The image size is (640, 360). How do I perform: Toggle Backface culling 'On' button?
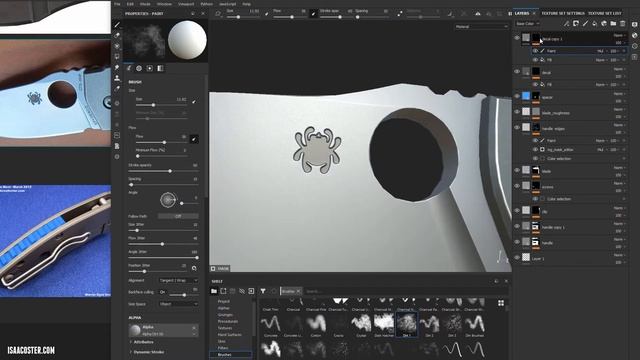point(163,292)
